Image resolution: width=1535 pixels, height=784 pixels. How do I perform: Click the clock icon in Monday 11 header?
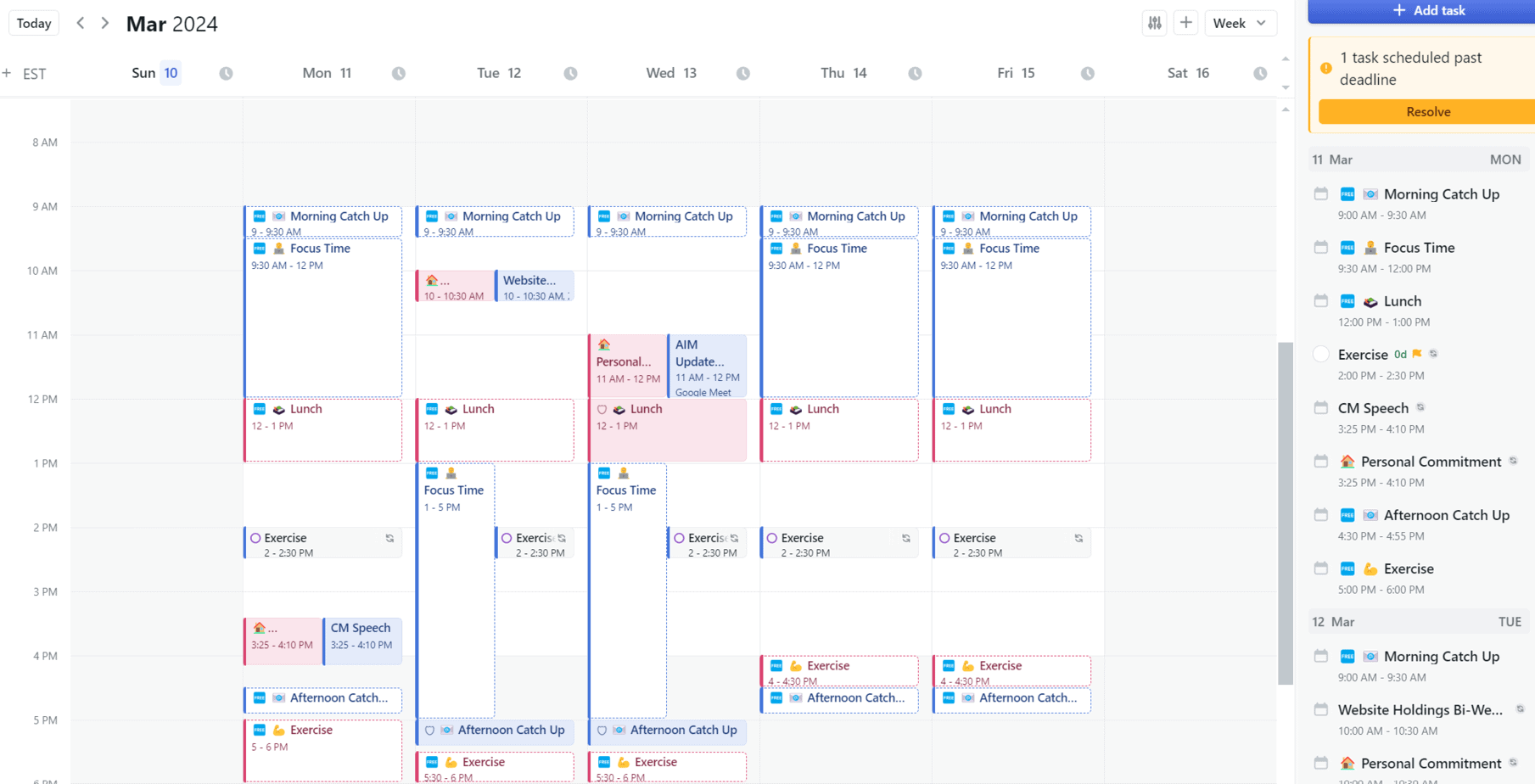(398, 74)
